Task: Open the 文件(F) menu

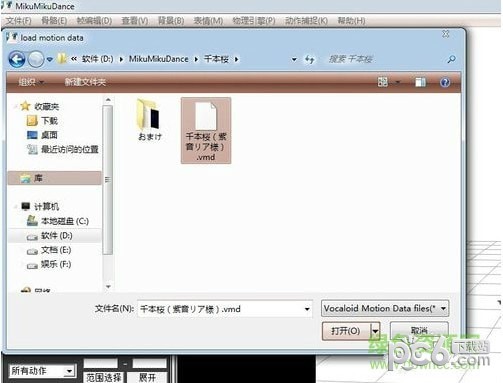Action: pos(19,21)
